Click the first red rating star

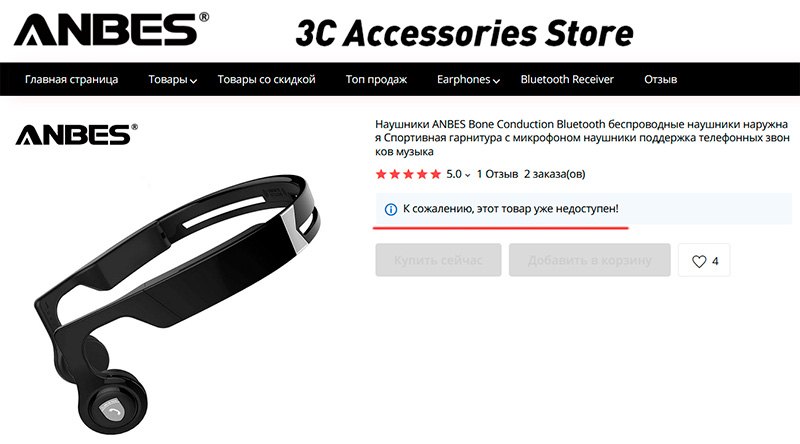[x=381, y=175]
